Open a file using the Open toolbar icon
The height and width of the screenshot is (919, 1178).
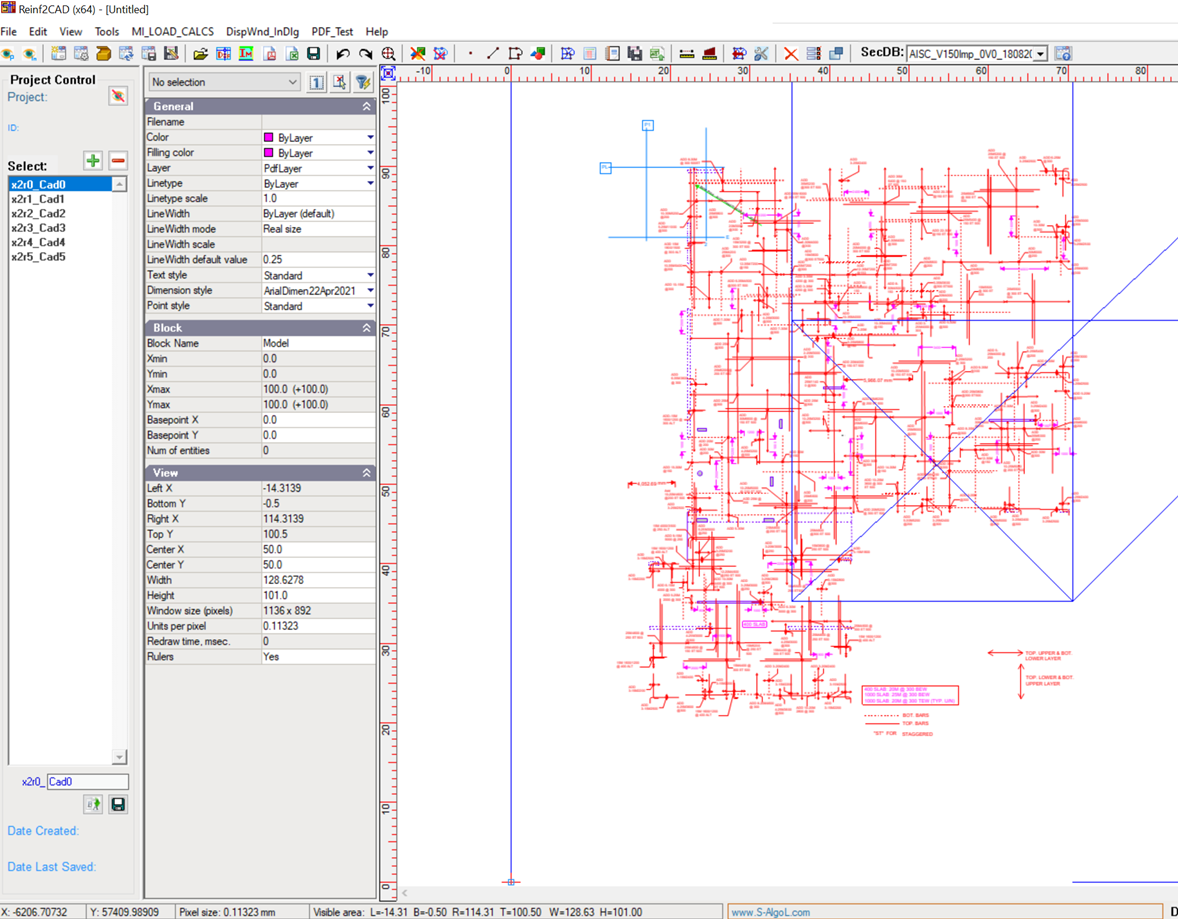200,53
